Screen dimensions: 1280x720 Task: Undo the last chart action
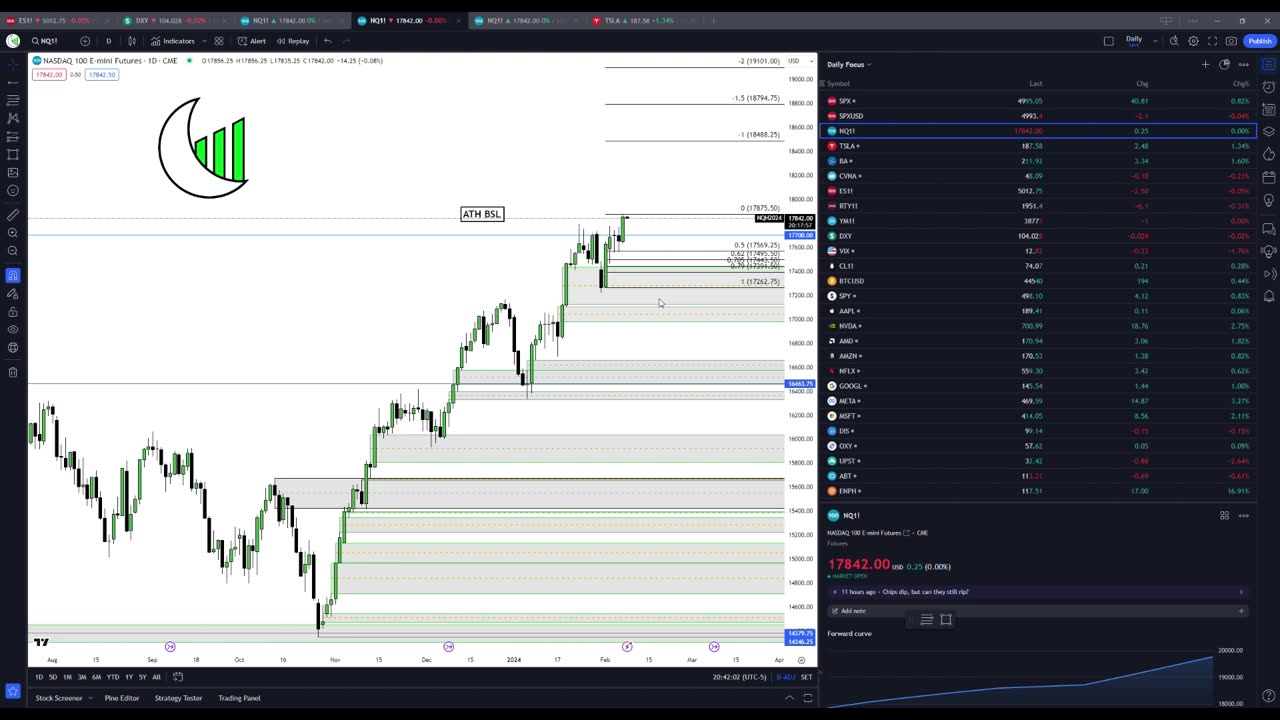click(x=327, y=41)
